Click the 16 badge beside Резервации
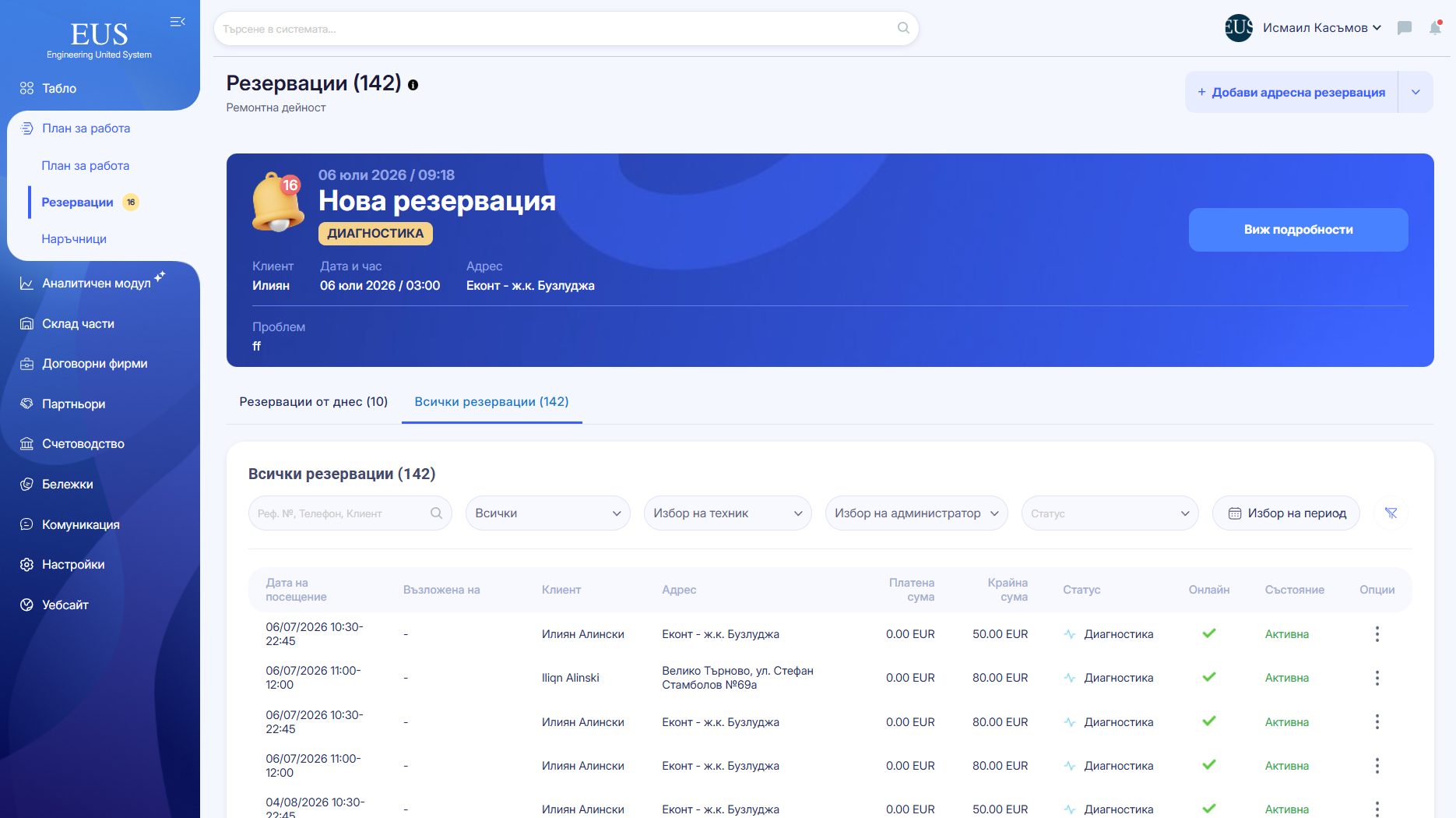Image resolution: width=1456 pixels, height=818 pixels. (131, 203)
